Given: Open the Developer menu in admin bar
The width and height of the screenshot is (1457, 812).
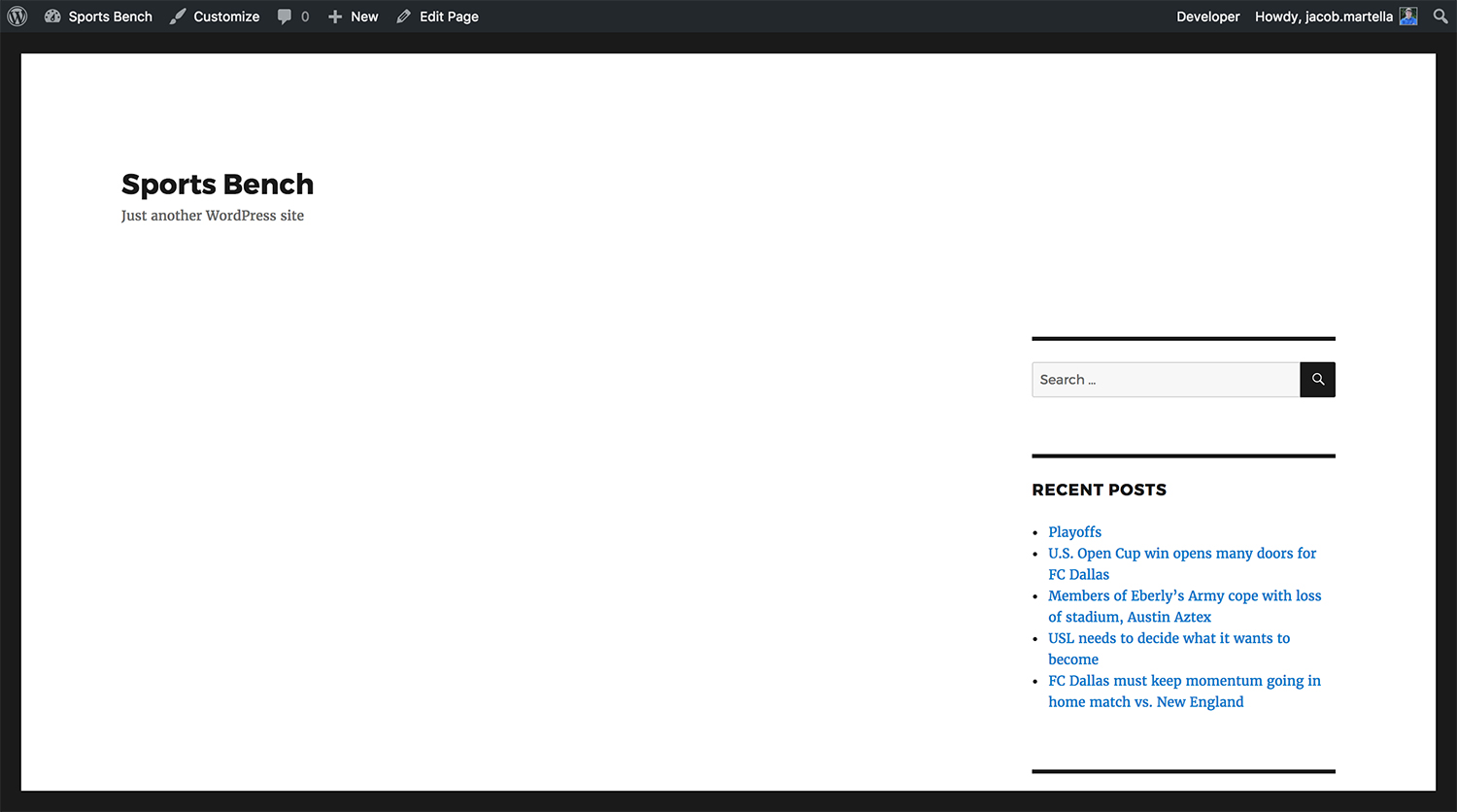Looking at the screenshot, I should coord(1207,17).
